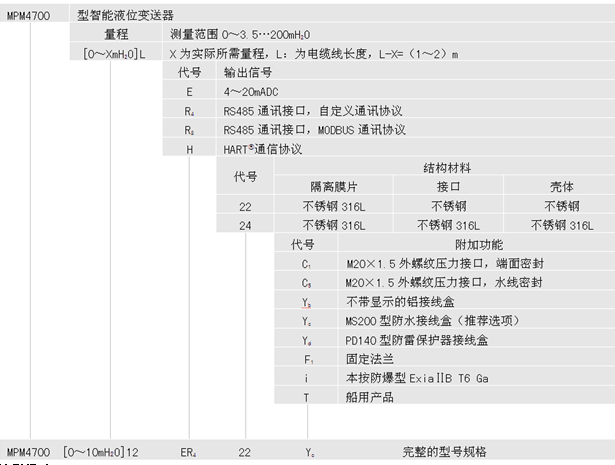Image resolution: width=615 pixels, height=465 pixels.
Task: Select M20×1.5 端面密封 option row
Action: pos(445,263)
